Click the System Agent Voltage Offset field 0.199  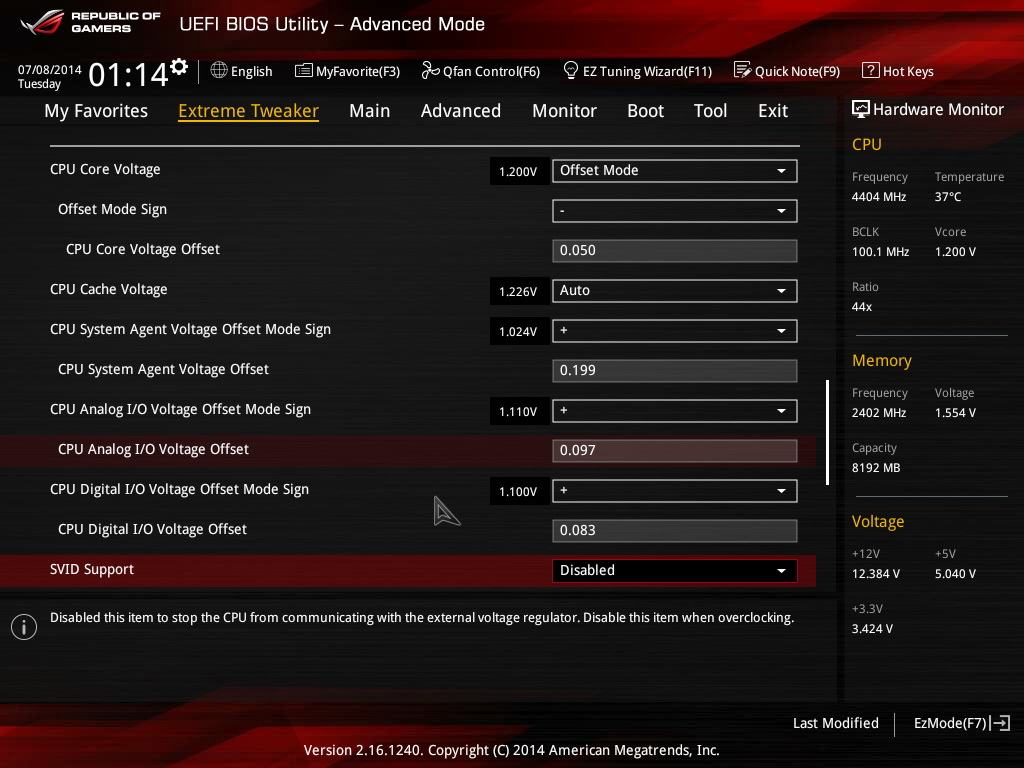coord(675,371)
